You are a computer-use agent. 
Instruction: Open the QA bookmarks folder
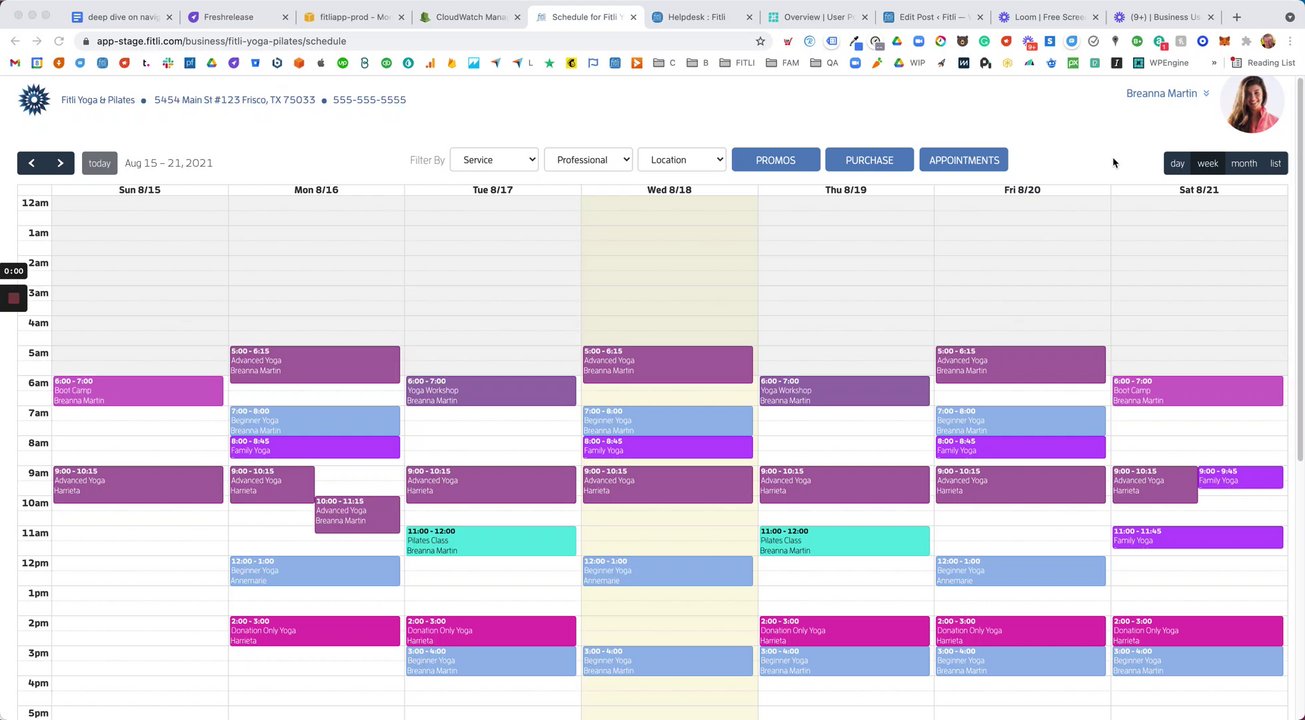click(824, 63)
